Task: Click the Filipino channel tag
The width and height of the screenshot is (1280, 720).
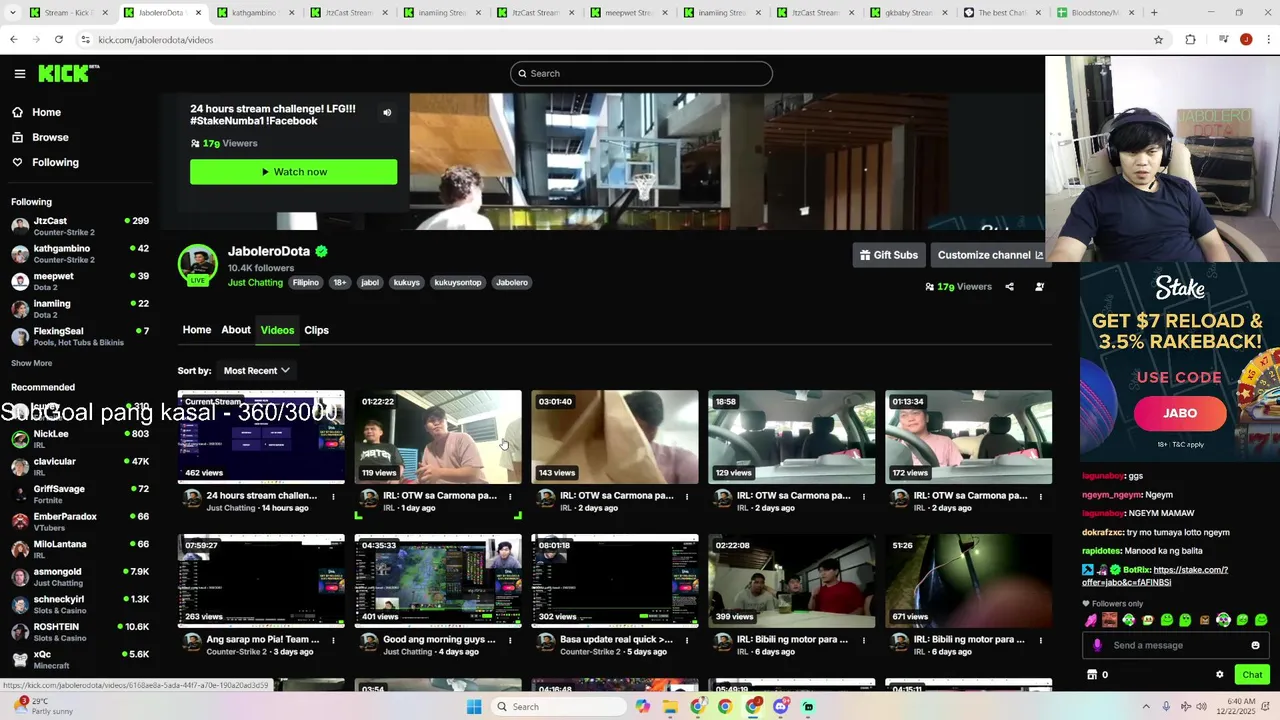Action: pyautogui.click(x=306, y=283)
